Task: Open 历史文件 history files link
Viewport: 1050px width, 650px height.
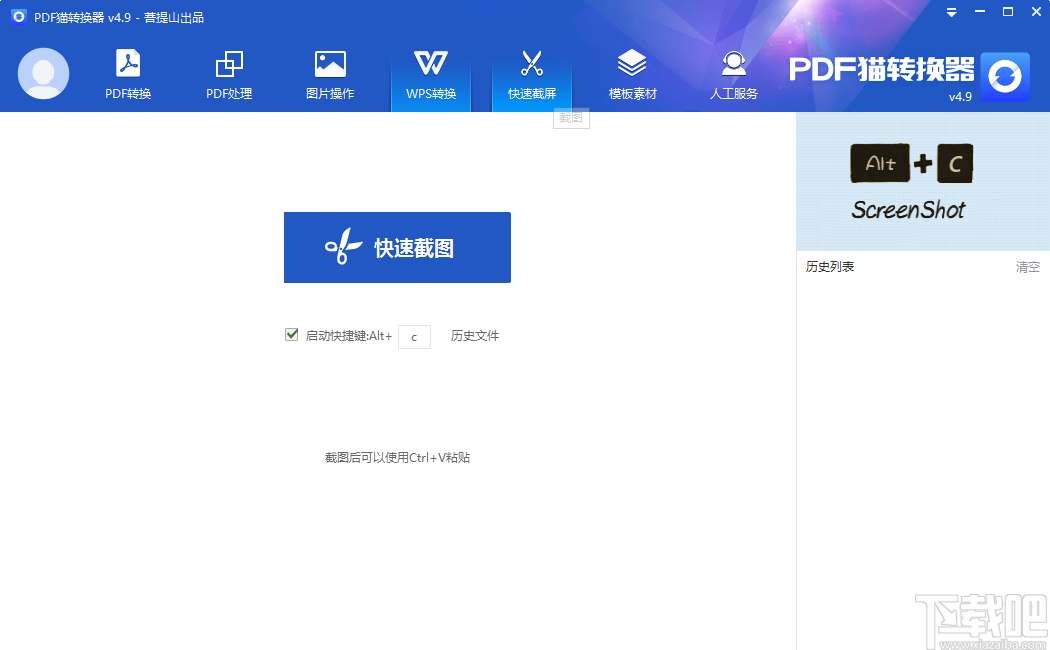Action: tap(475, 336)
